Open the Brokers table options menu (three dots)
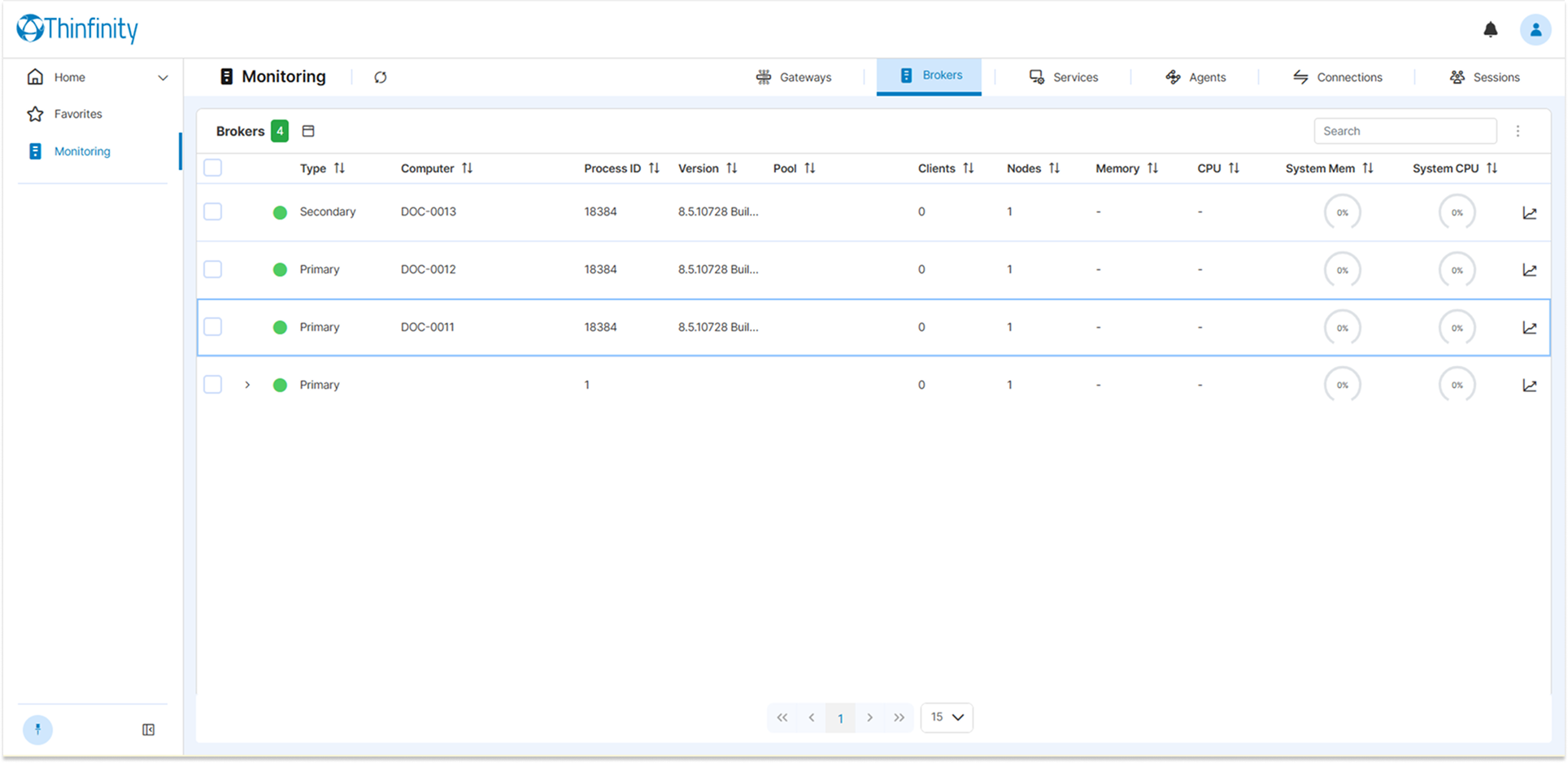Screen dimensions: 1568x763 [x=1518, y=131]
